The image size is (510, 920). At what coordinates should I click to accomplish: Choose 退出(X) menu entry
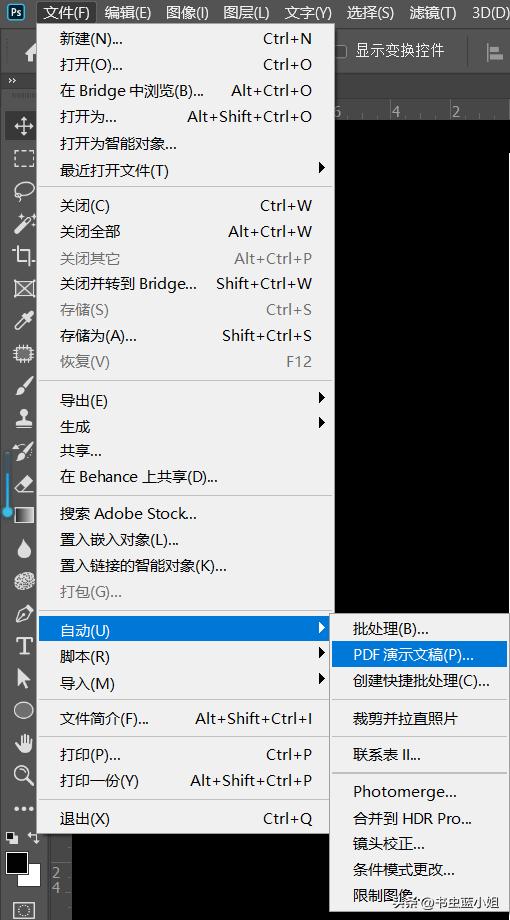pos(185,818)
